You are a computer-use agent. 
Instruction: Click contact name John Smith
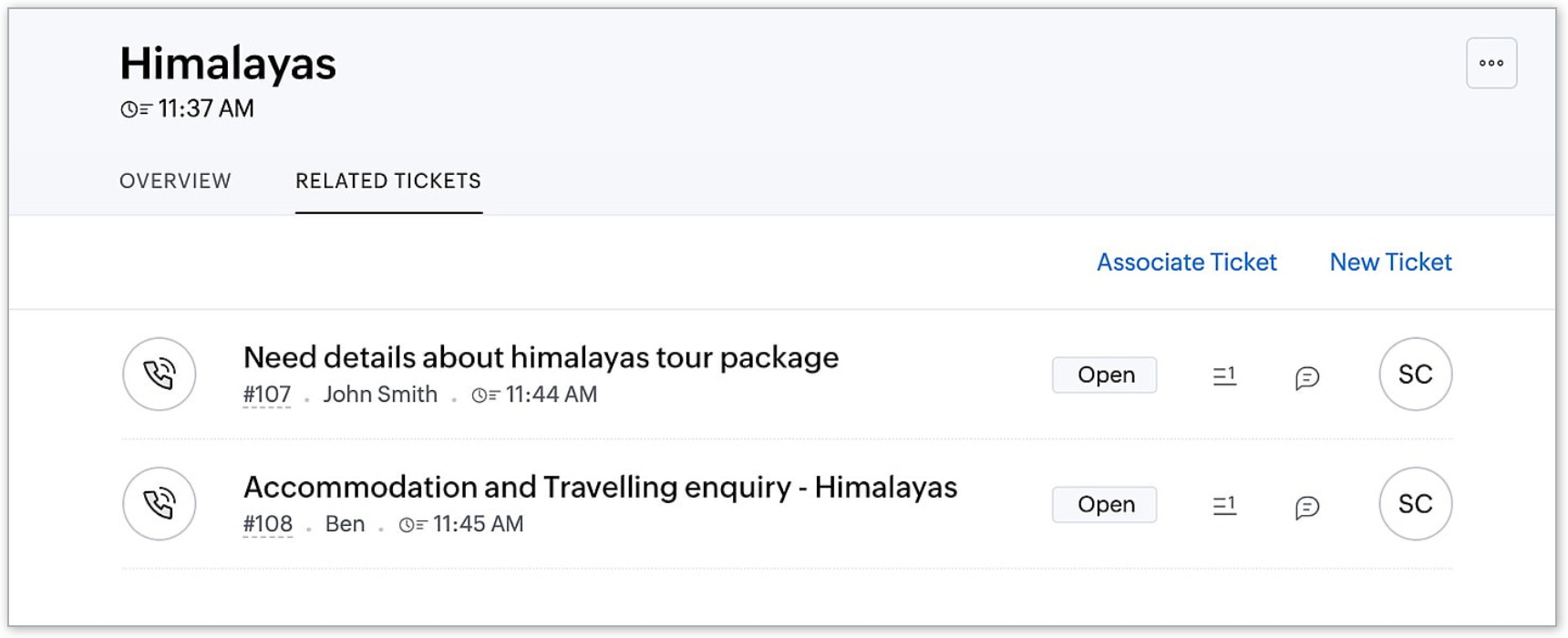(x=380, y=395)
